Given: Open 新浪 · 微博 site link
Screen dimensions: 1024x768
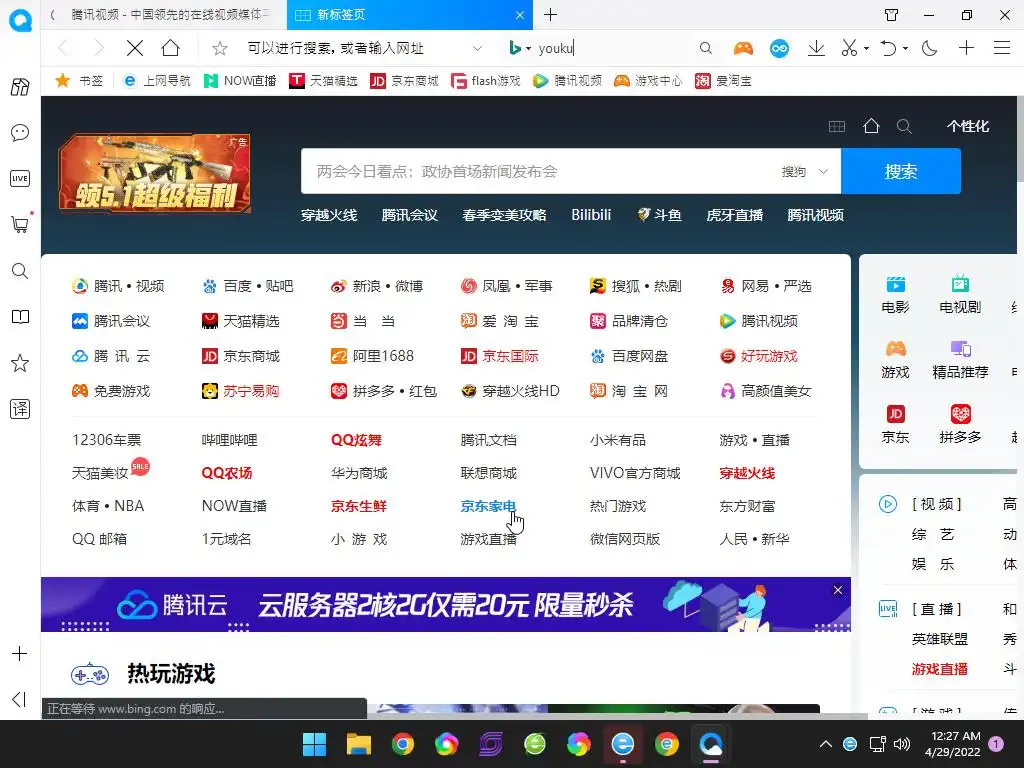Looking at the screenshot, I should (377, 286).
